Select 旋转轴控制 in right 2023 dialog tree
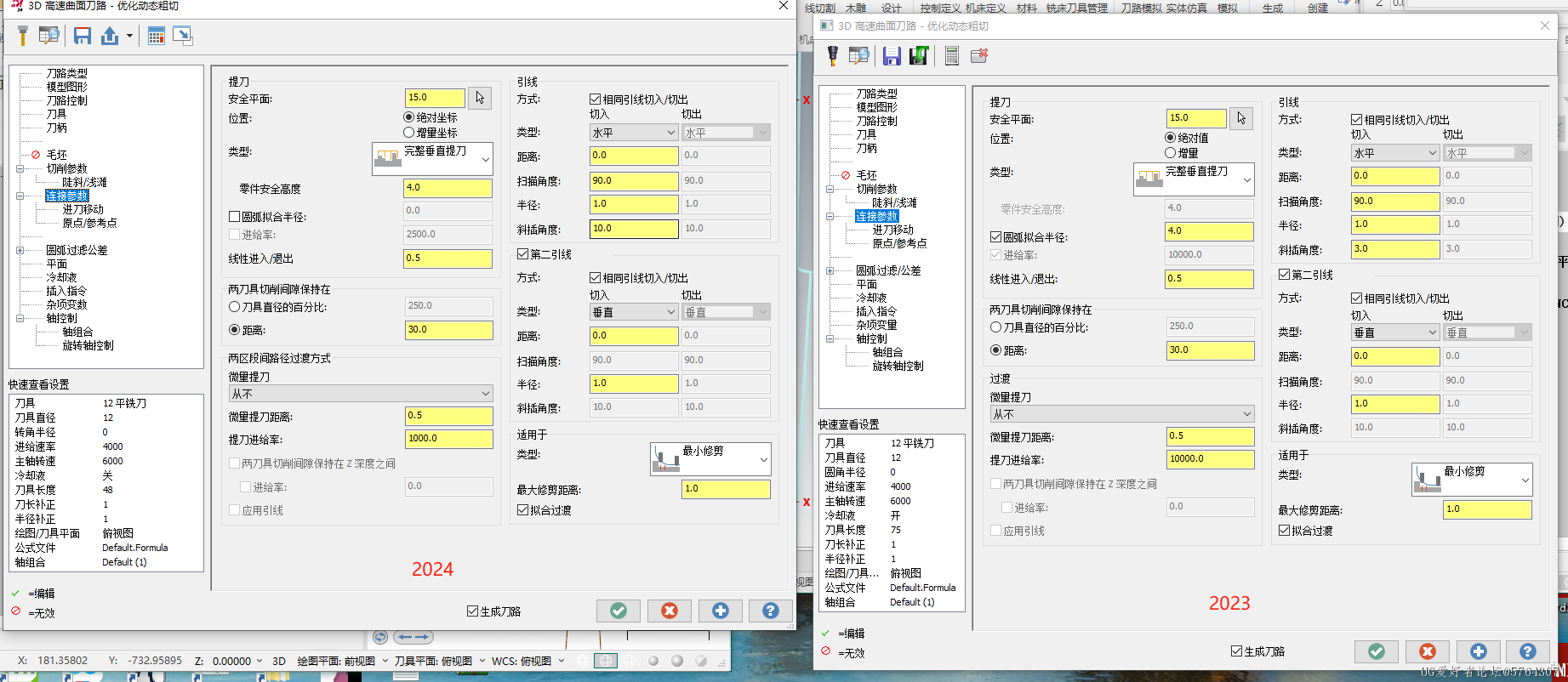 point(898,366)
